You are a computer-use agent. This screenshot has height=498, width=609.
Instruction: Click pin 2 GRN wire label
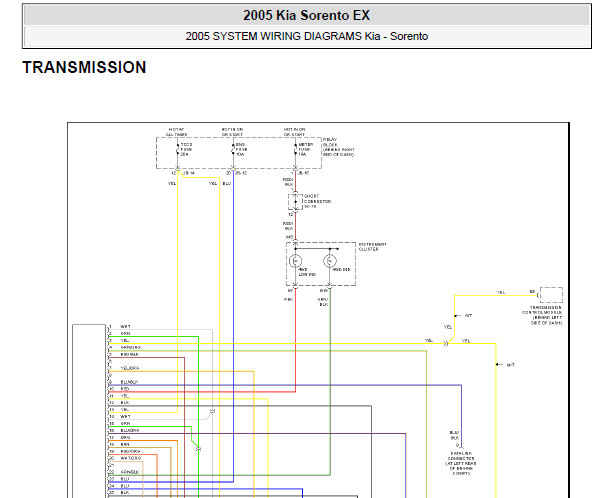point(125,334)
